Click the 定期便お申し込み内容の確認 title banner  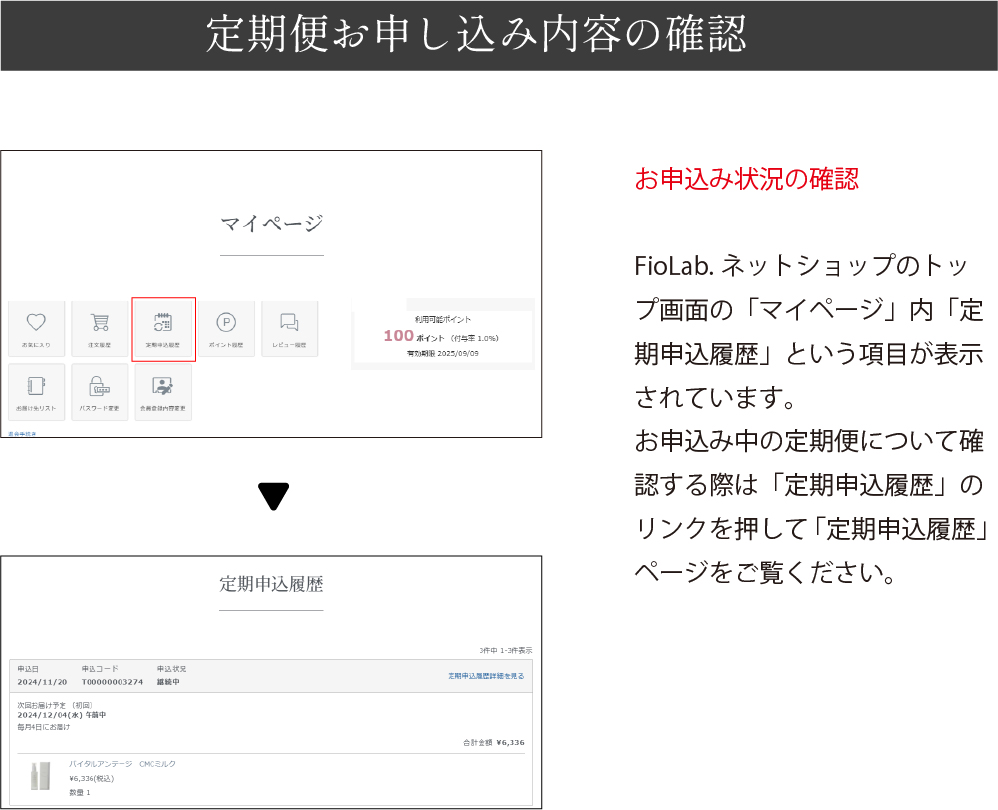point(476,35)
